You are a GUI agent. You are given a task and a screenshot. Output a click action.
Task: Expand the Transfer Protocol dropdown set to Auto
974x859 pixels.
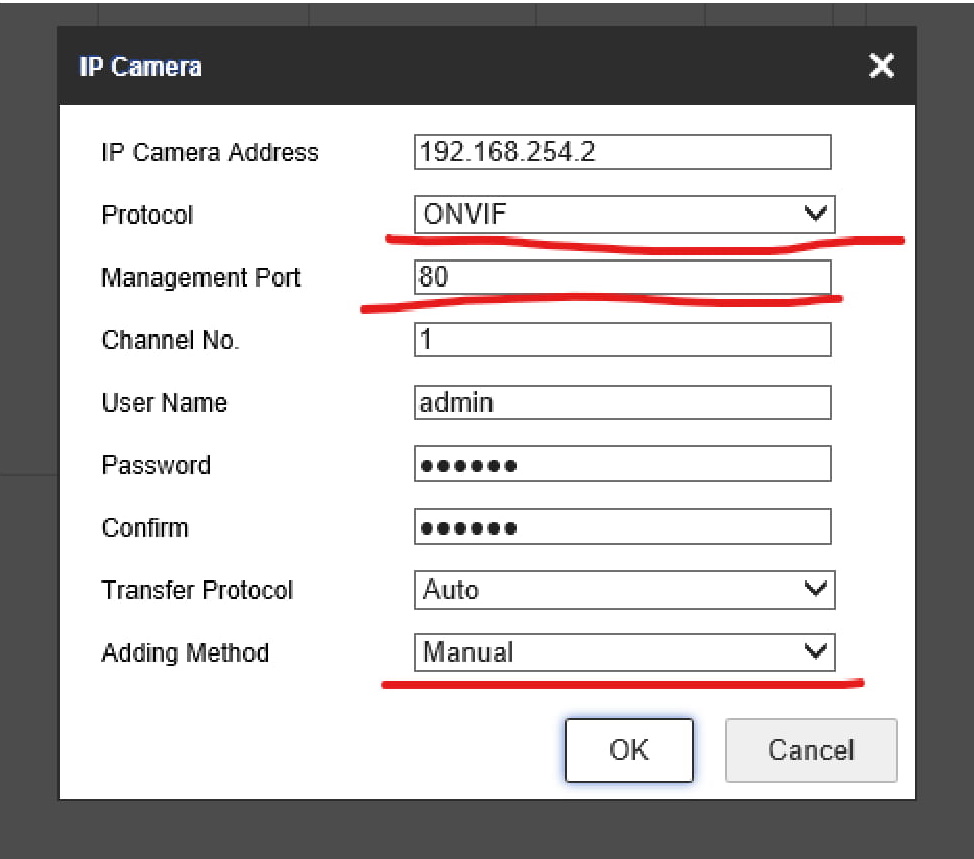tap(624, 590)
